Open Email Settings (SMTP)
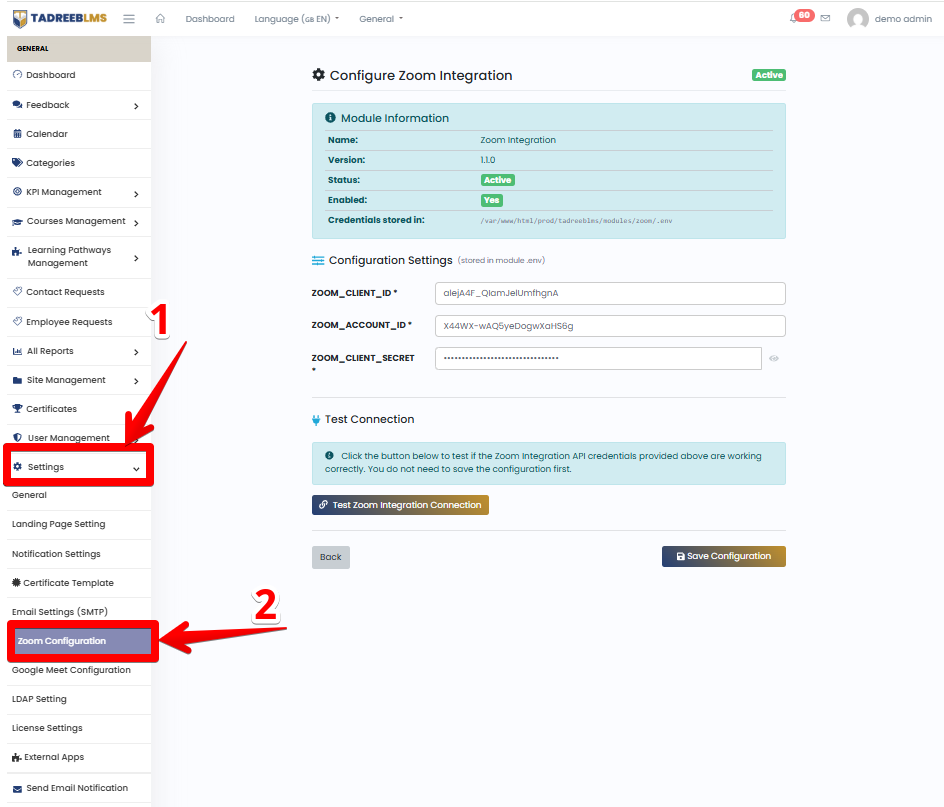 point(60,611)
